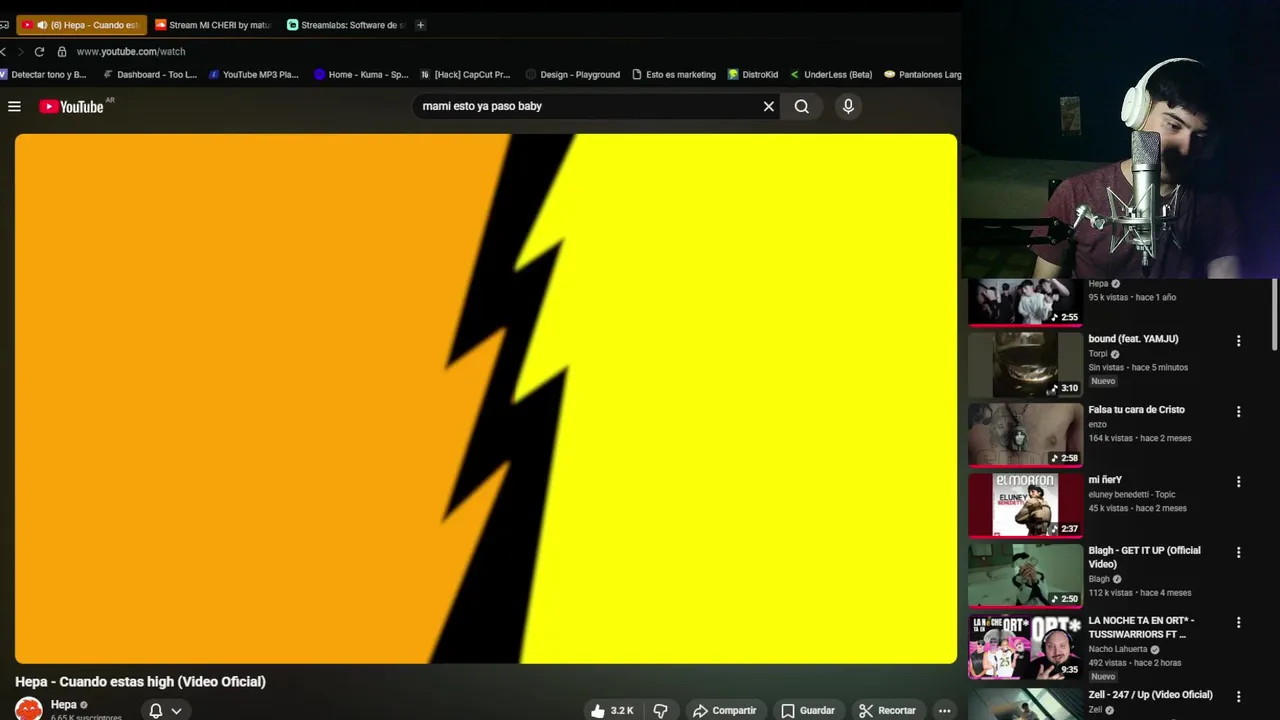
Task: Open the notification bell dropdown for Hepa
Action: tap(165, 710)
